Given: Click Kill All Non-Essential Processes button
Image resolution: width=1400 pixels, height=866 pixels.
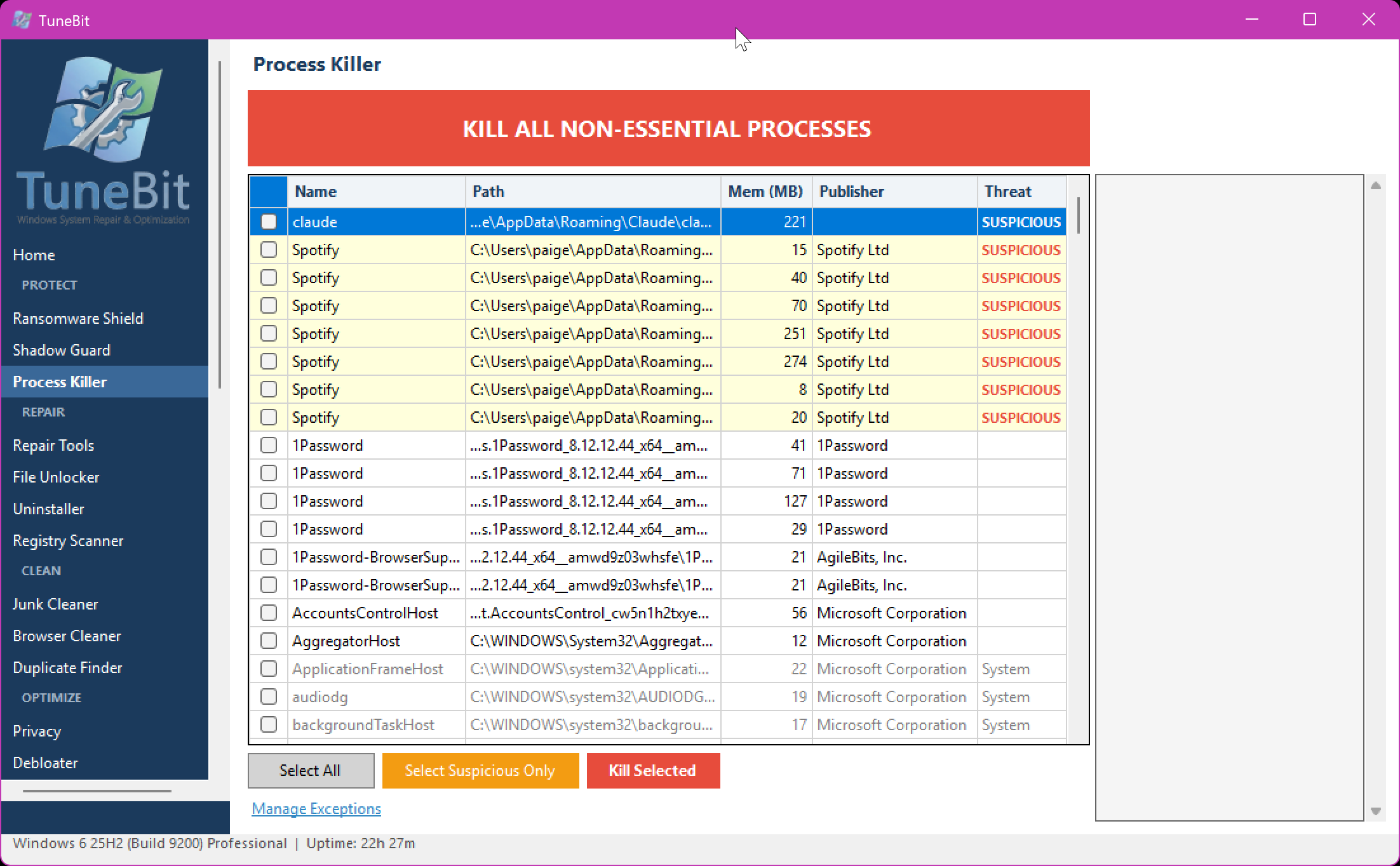Looking at the screenshot, I should coord(668,128).
